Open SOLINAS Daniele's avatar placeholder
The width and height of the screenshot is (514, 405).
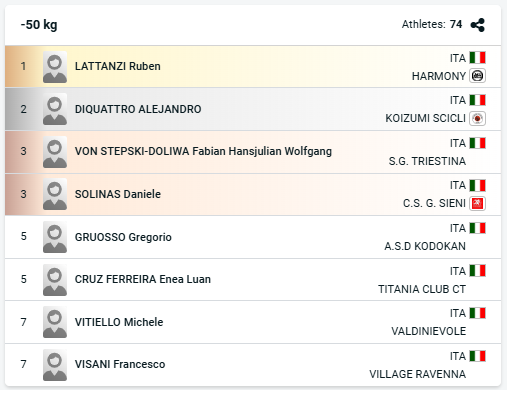click(x=55, y=194)
